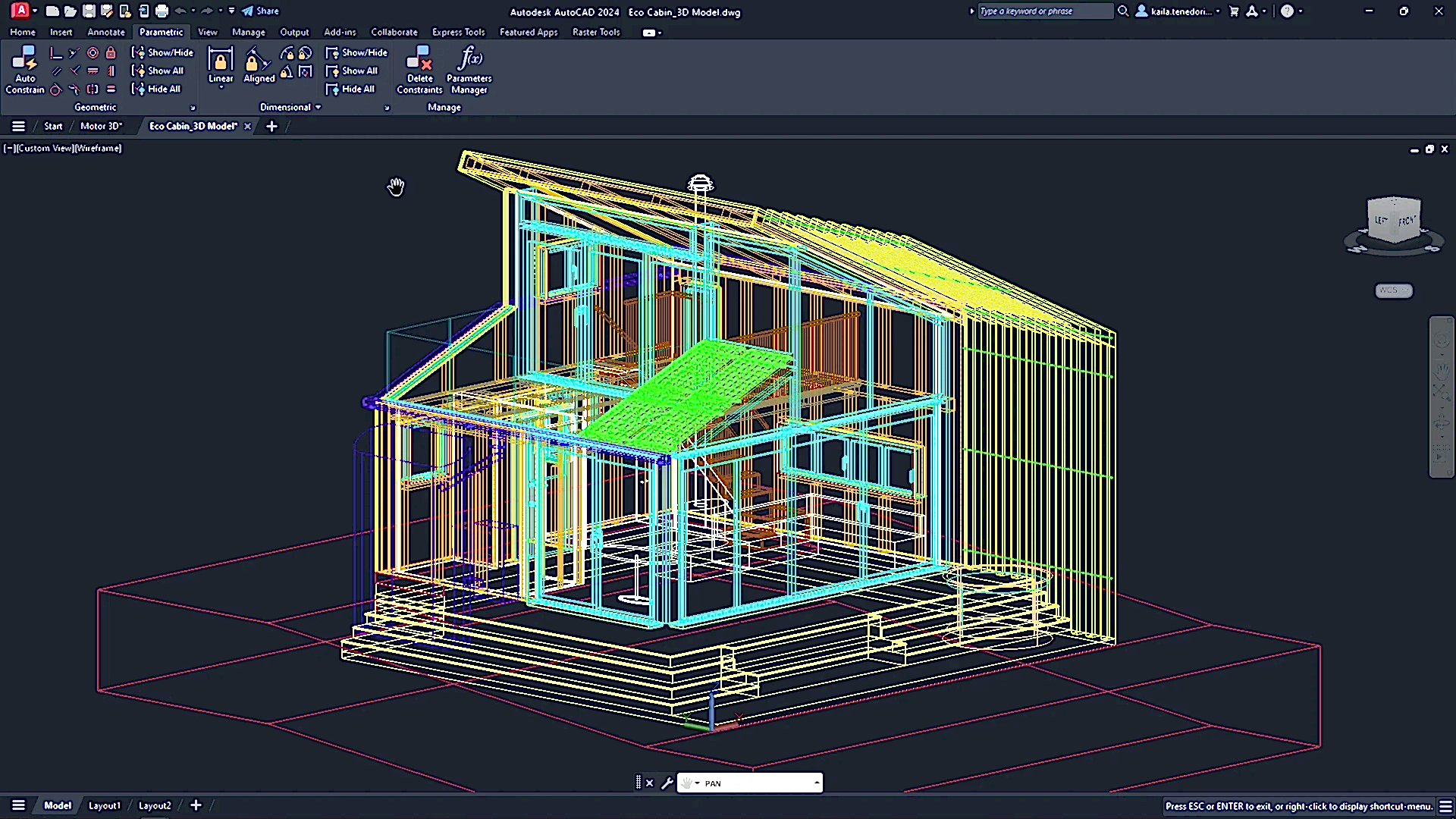Image resolution: width=1456 pixels, height=819 pixels.
Task: Open the Parameters Manager
Action: (469, 70)
